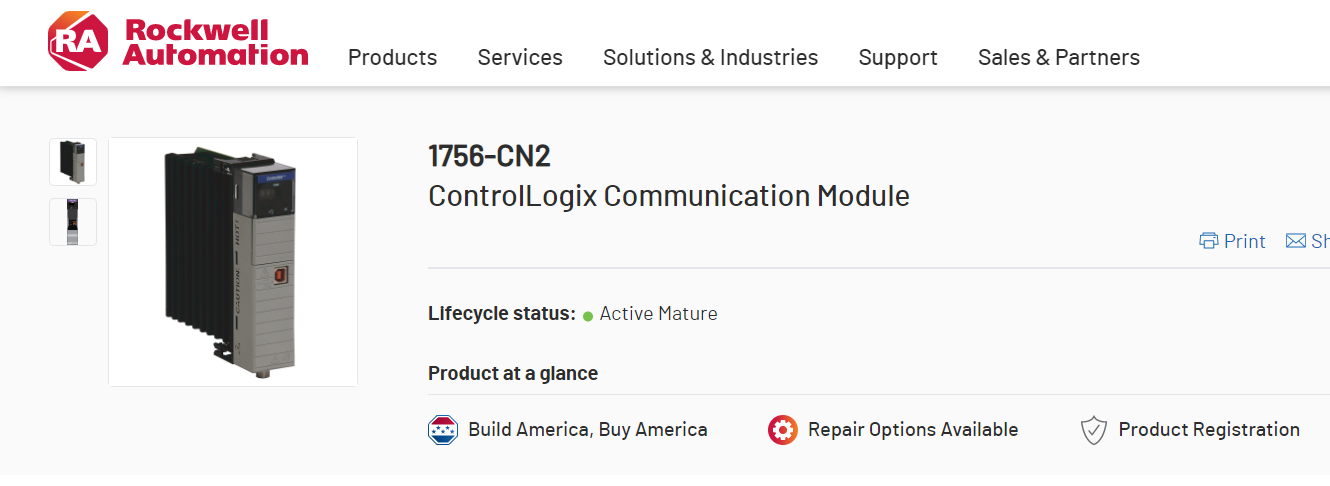
Task: Click the large 1756-CN2 module image
Action: point(233,262)
